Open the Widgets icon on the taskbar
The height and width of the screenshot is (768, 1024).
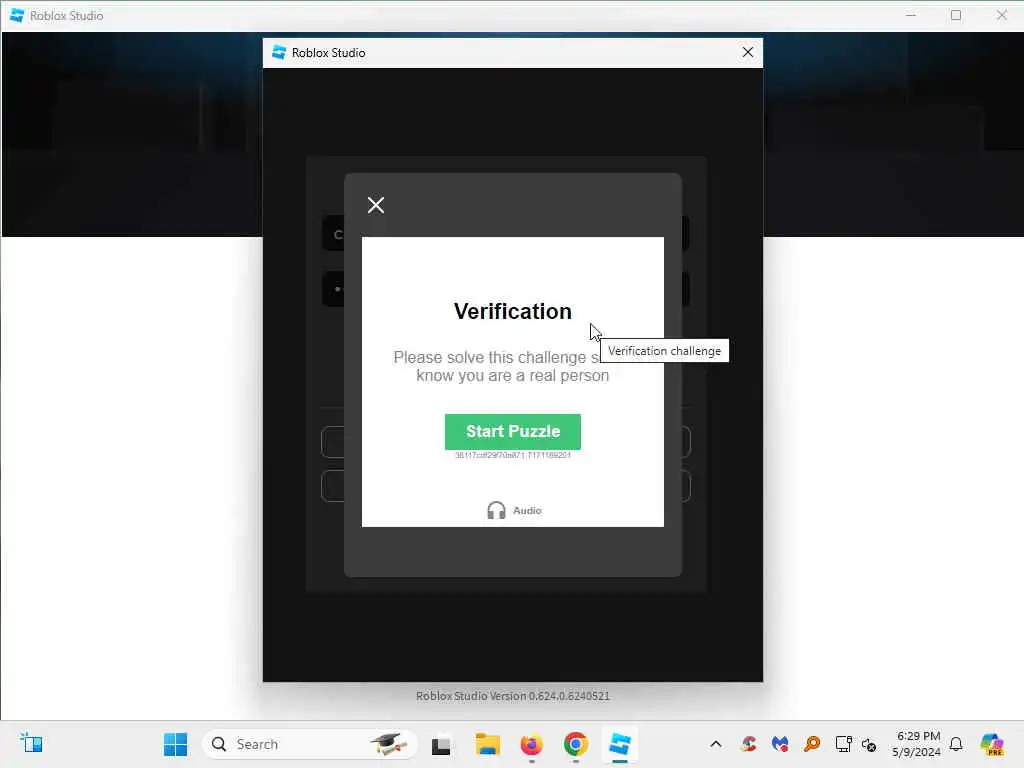point(31,743)
